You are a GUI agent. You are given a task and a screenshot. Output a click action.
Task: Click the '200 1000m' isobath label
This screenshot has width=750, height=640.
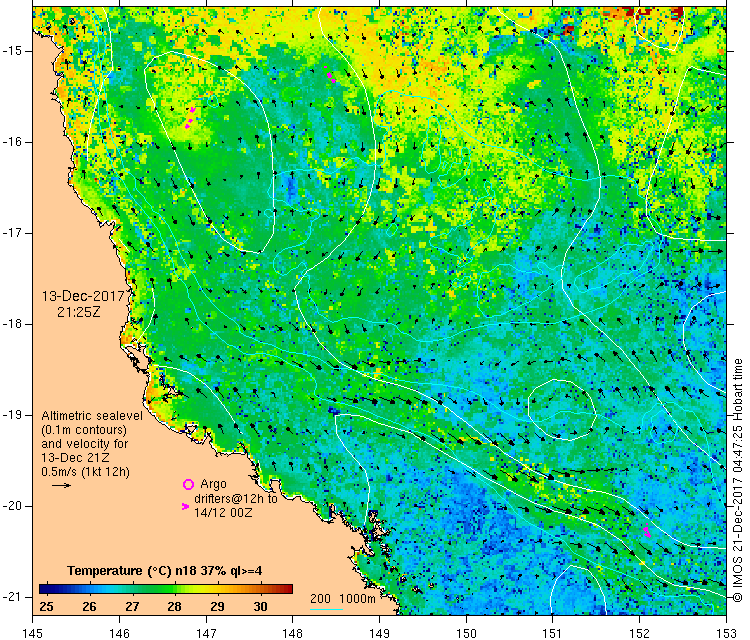[x=342, y=598]
